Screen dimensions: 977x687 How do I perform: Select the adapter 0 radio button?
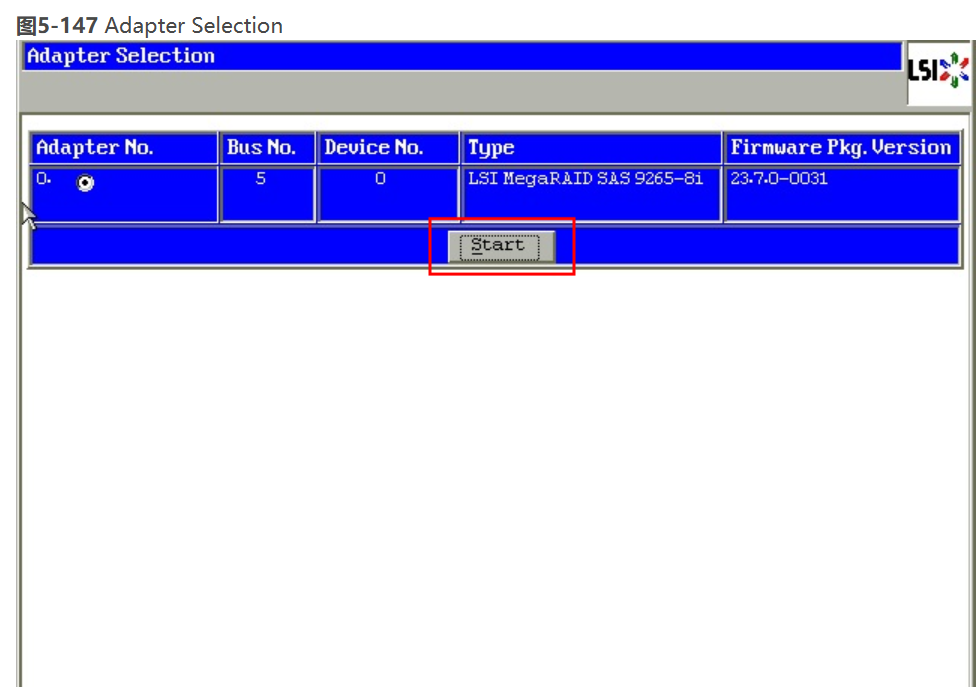pyautogui.click(x=86, y=183)
